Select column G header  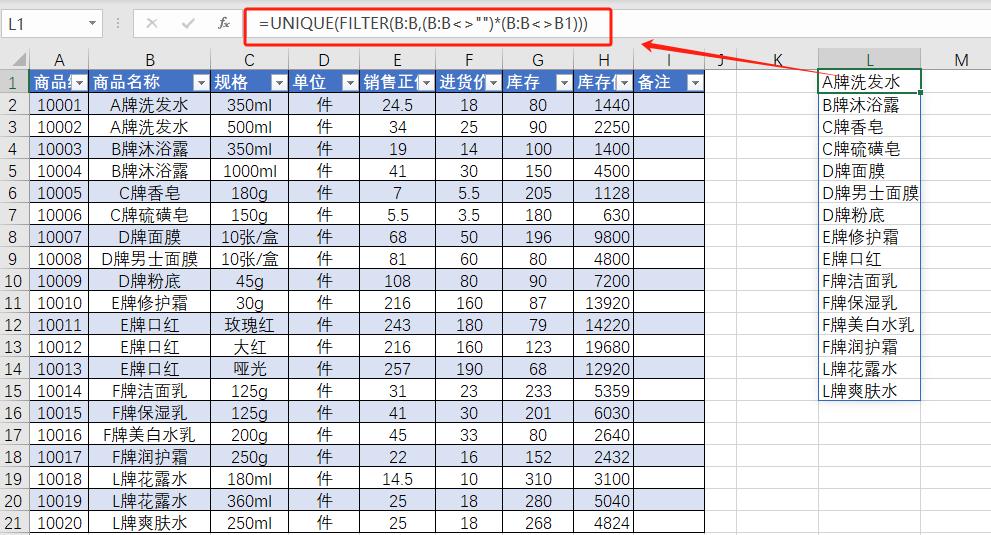pyautogui.click(x=538, y=60)
